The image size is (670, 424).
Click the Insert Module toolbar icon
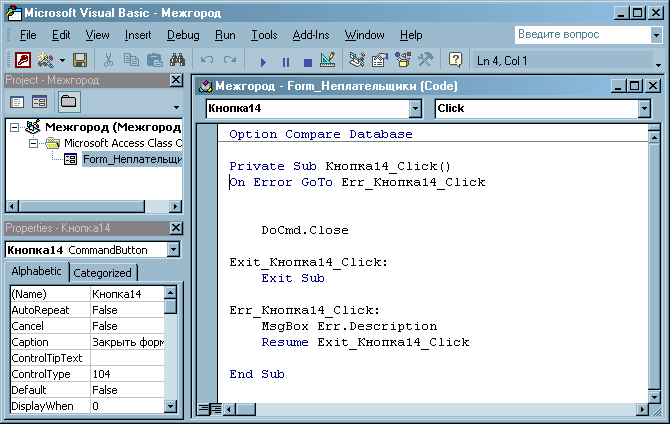[45, 60]
